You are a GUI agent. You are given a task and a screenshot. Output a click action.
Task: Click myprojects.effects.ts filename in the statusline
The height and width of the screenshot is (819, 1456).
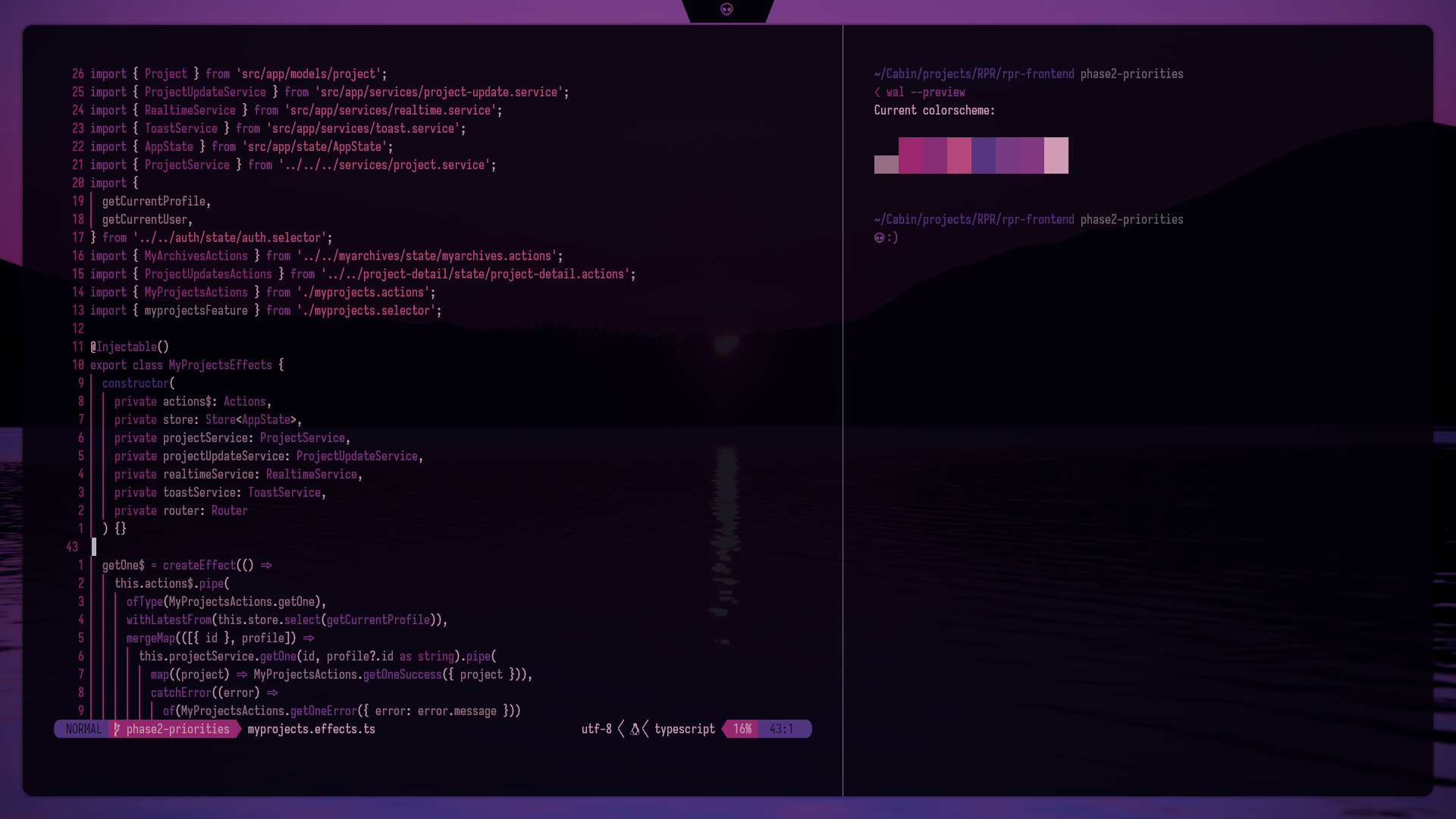311,729
